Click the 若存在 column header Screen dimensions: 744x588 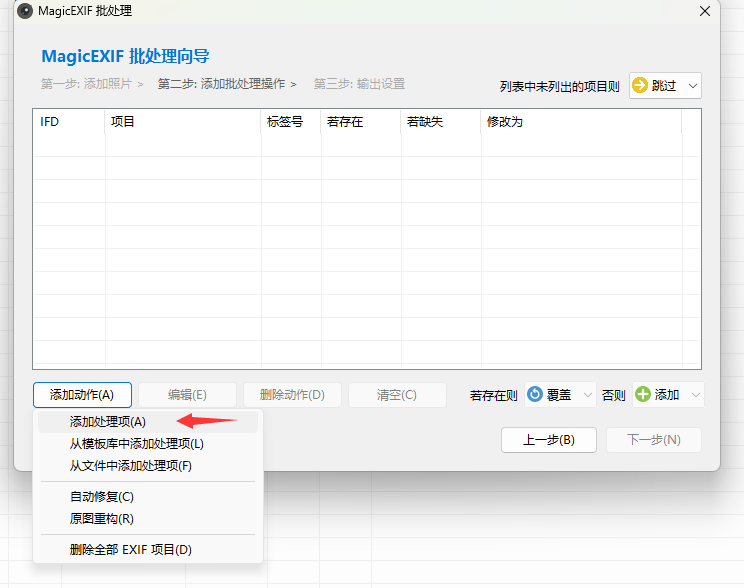click(x=361, y=122)
